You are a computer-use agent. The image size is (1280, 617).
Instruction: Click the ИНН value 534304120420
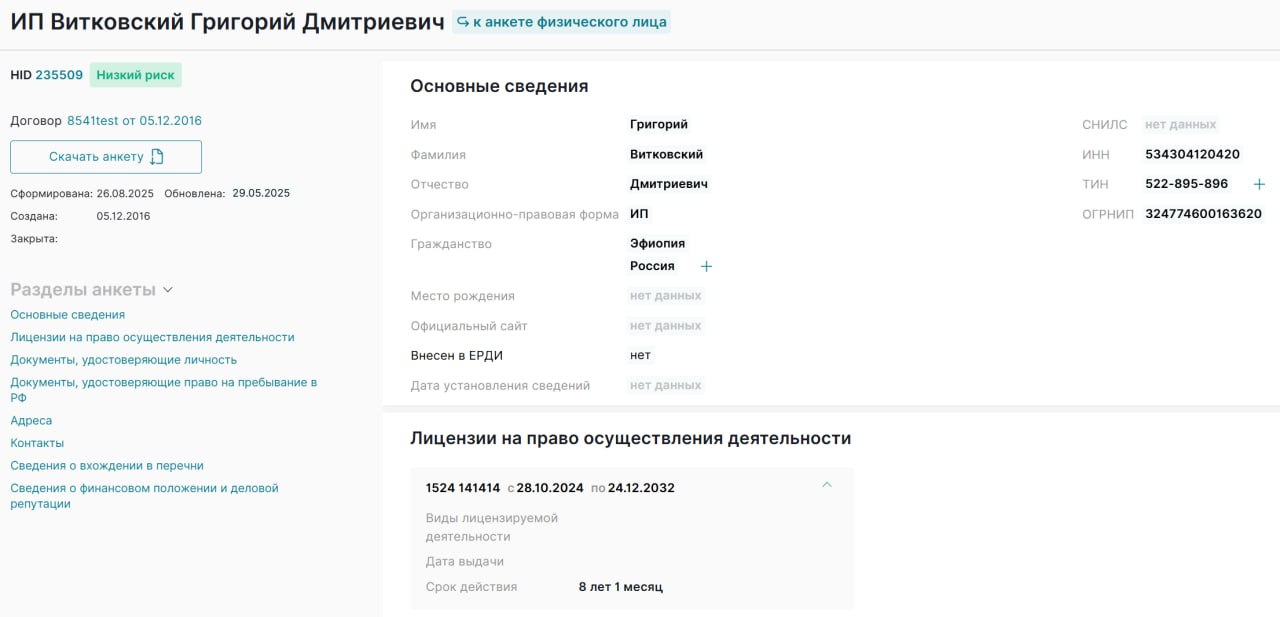[1192, 155]
